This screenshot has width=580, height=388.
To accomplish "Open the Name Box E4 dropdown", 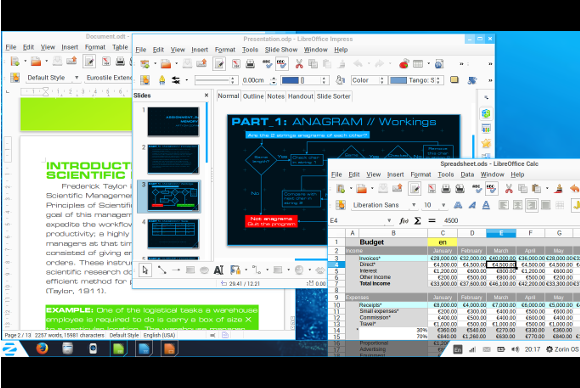I will tap(389, 221).
